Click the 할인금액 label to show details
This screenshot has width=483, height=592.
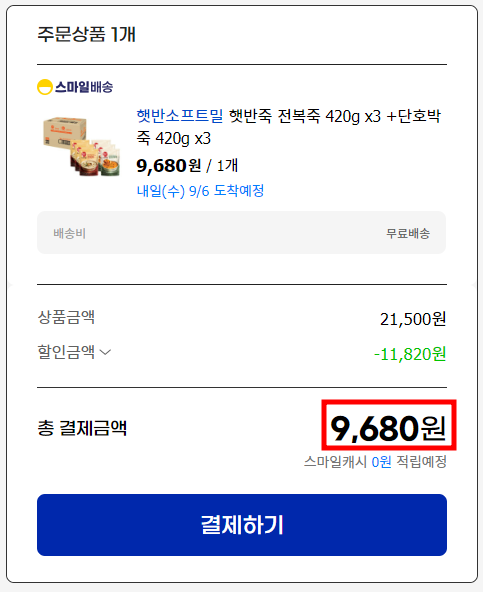(66, 352)
